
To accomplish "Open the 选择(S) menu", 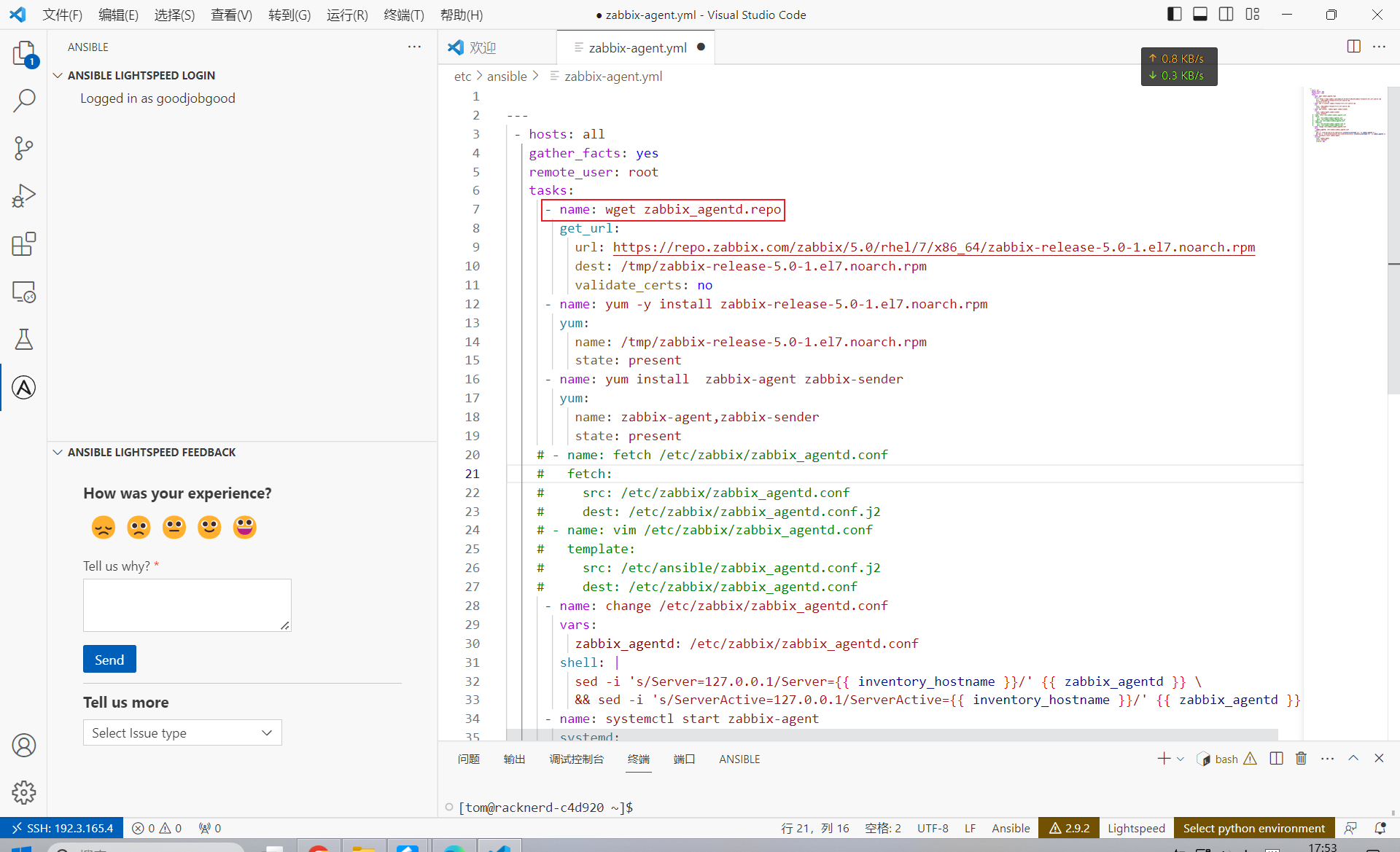I will pos(174,15).
